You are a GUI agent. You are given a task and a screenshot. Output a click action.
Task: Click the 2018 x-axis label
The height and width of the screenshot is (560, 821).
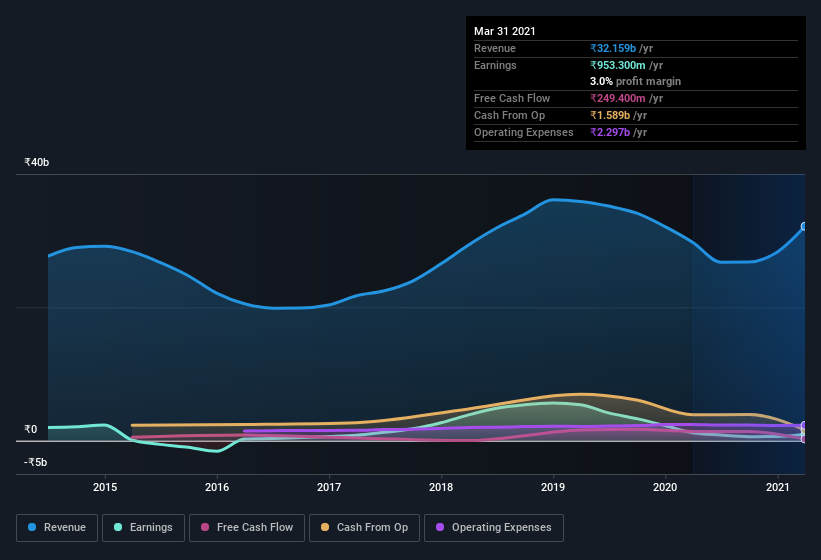(441, 487)
